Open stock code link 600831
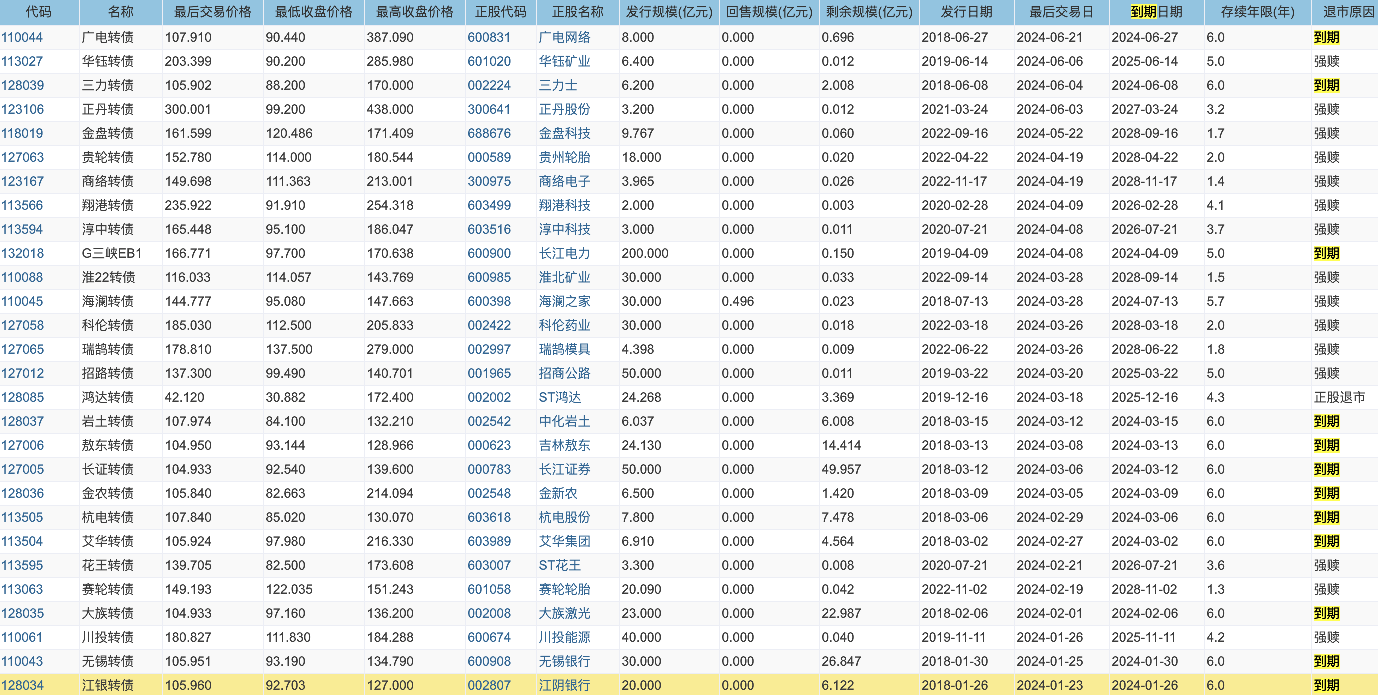 (x=489, y=37)
